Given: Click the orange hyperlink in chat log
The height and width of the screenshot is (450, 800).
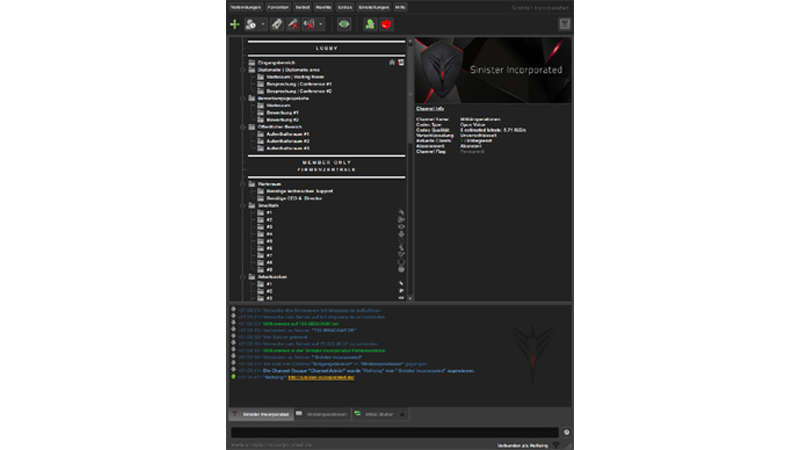Looking at the screenshot, I should click(x=323, y=377).
